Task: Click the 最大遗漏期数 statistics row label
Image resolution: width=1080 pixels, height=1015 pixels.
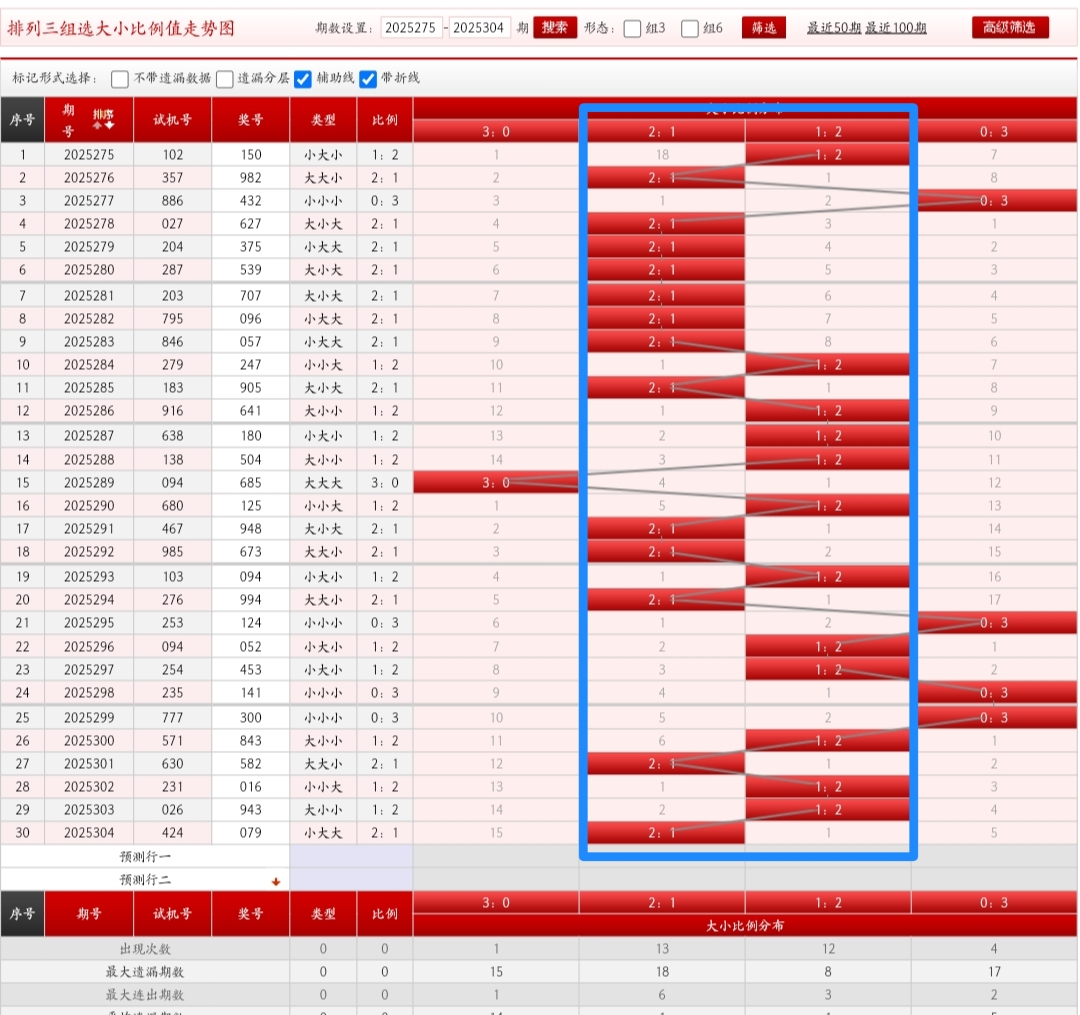Action: click(145, 972)
